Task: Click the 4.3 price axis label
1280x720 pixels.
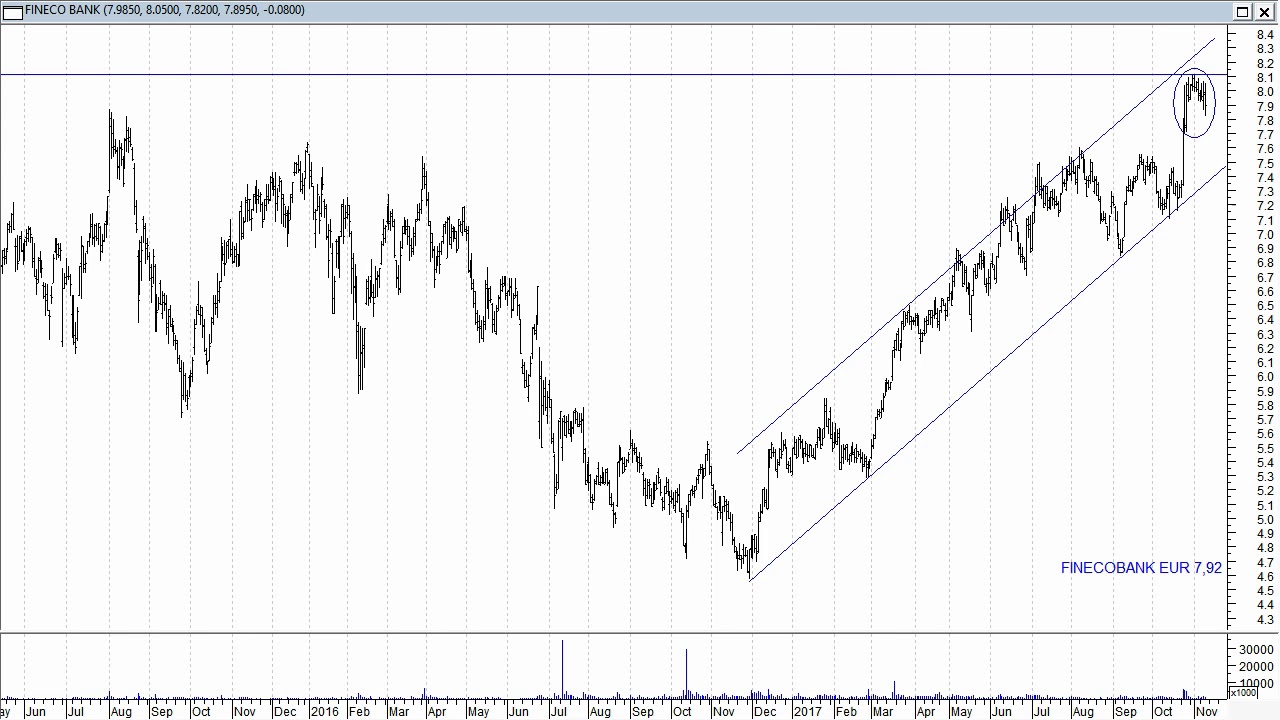Action: click(1265, 620)
